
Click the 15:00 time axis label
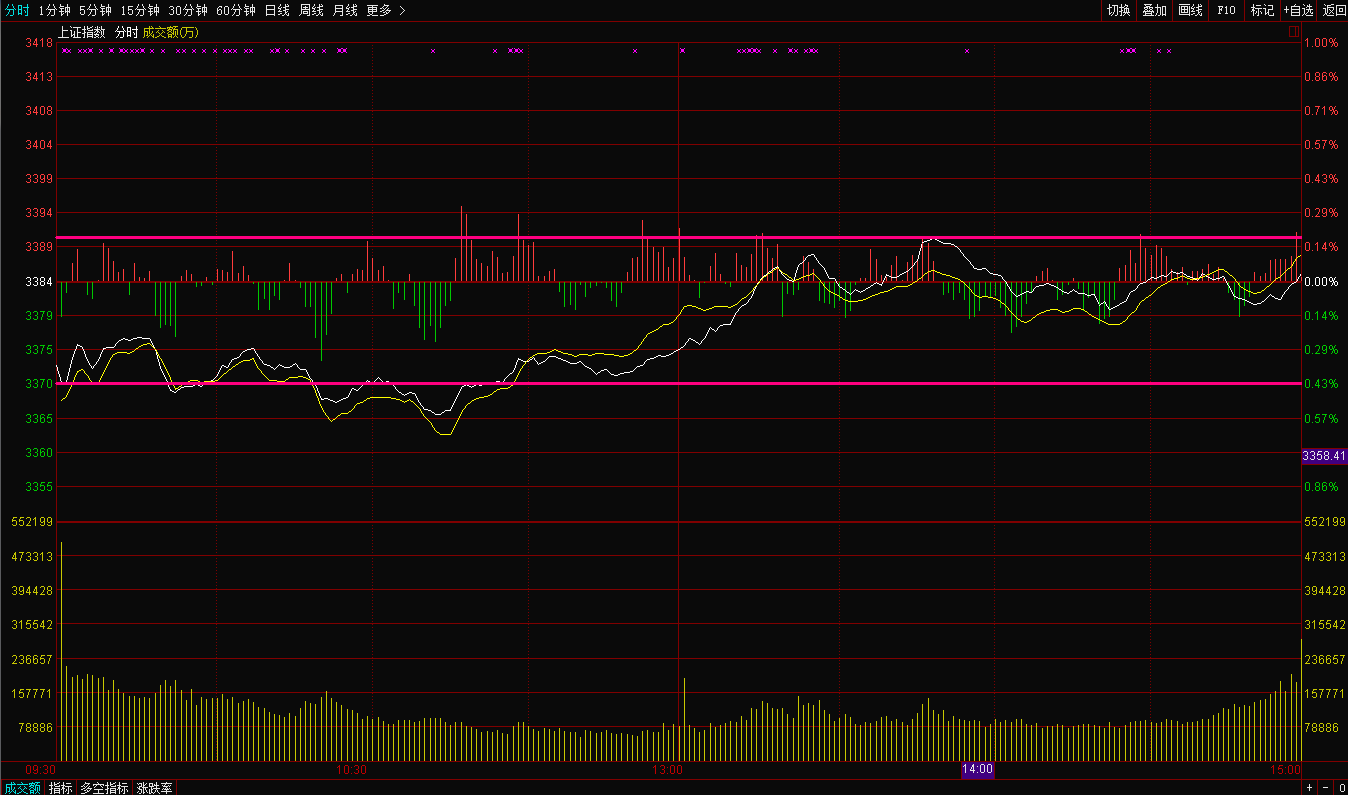1285,769
